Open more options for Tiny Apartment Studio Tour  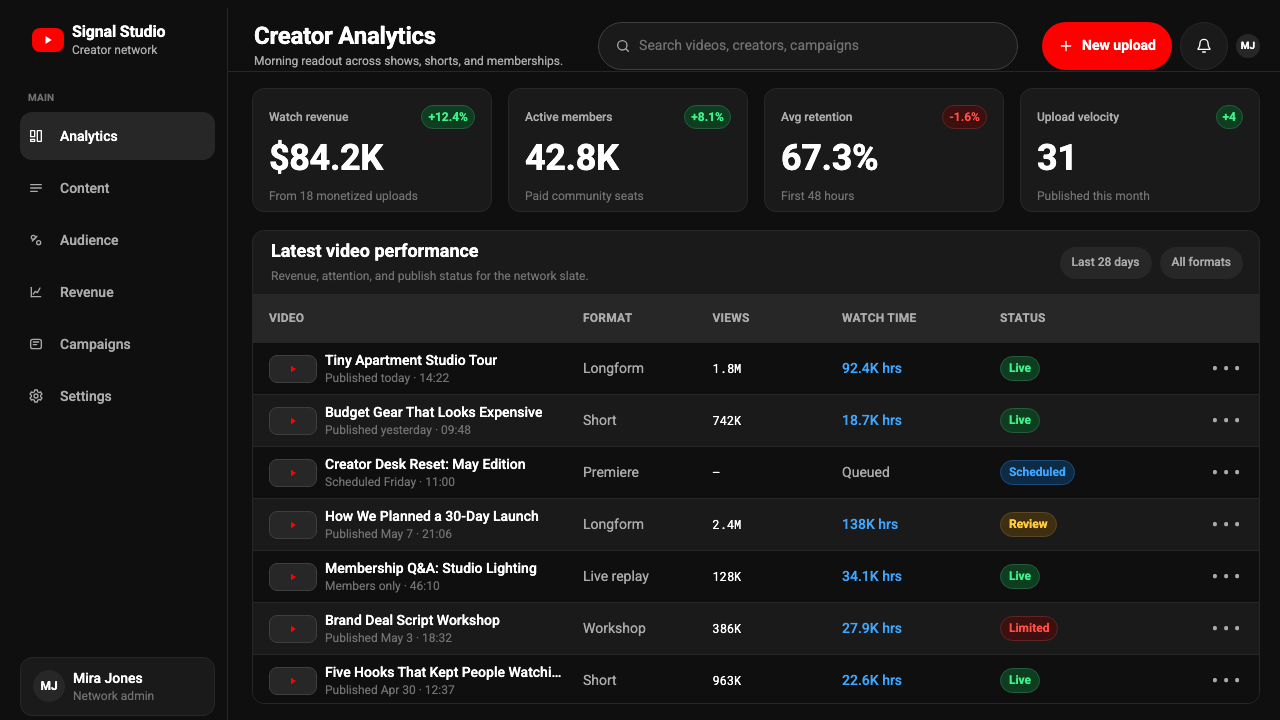(1226, 368)
